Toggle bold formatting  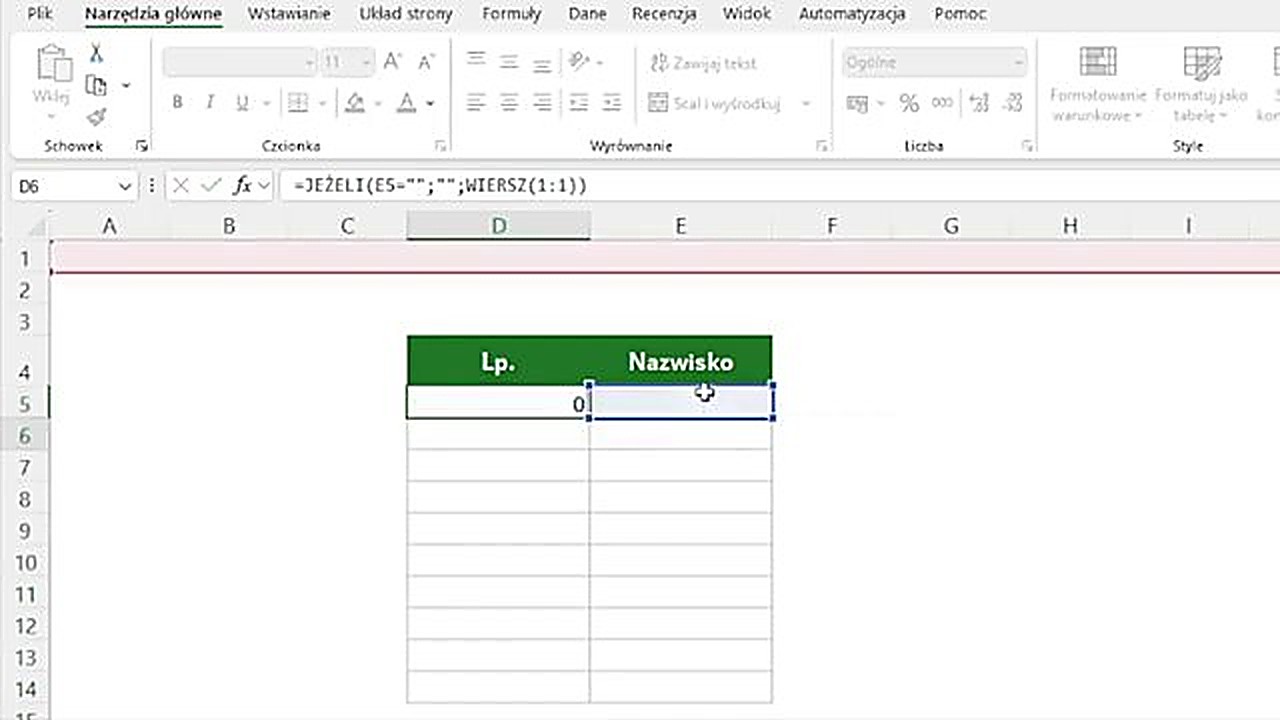click(x=177, y=102)
